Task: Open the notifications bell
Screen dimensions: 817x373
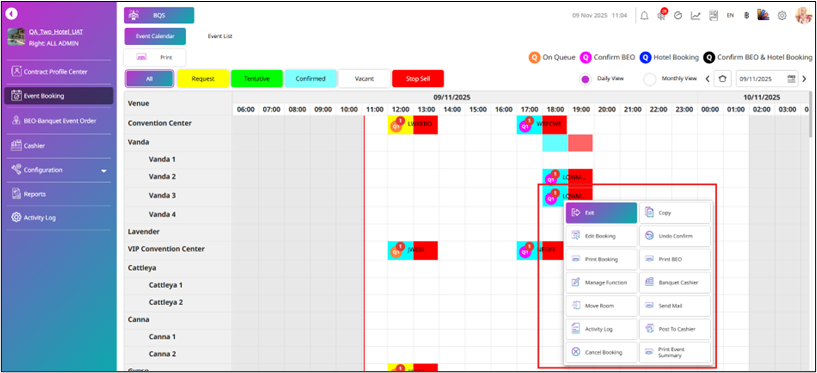Action: pyautogui.click(x=645, y=16)
